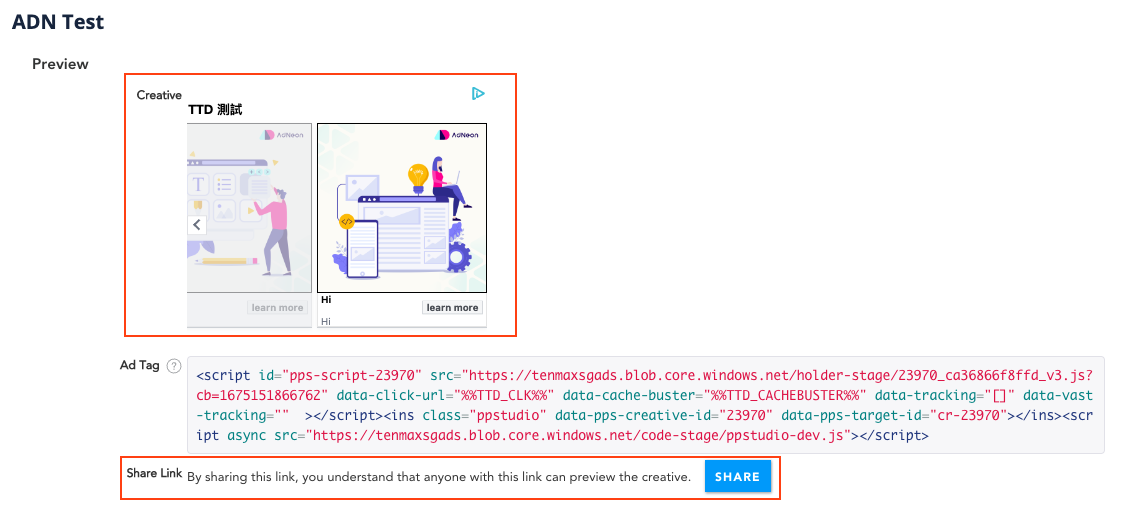Click the 'Creative' label
The image size is (1141, 515).
(x=159, y=95)
